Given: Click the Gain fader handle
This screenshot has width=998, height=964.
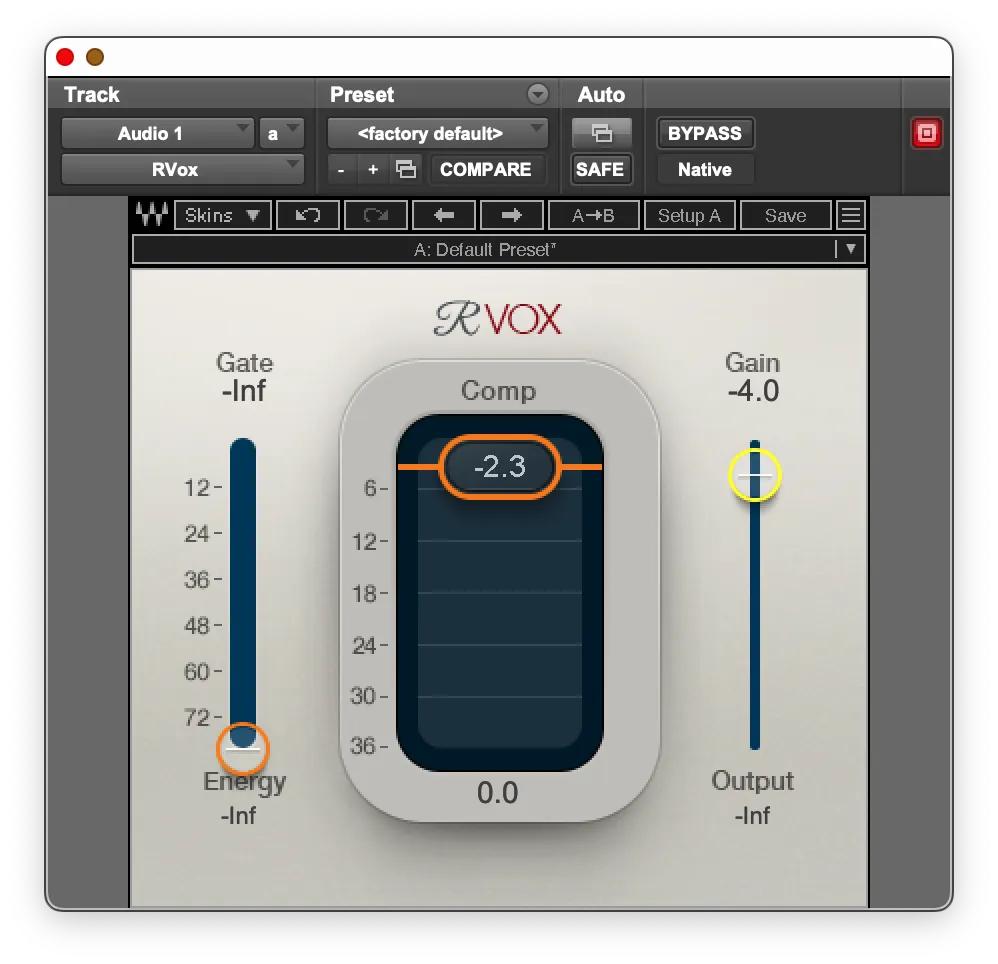Looking at the screenshot, I should point(754,475).
